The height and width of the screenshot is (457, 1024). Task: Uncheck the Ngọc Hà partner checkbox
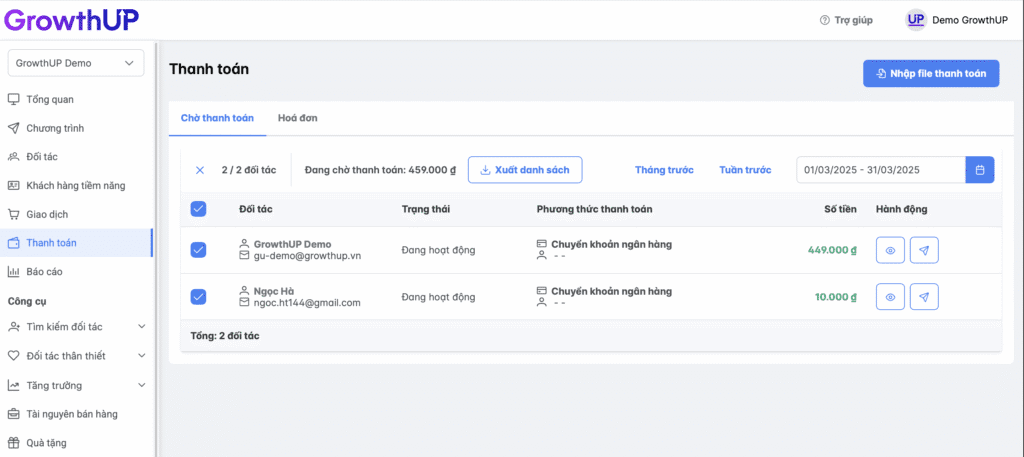coord(198,296)
